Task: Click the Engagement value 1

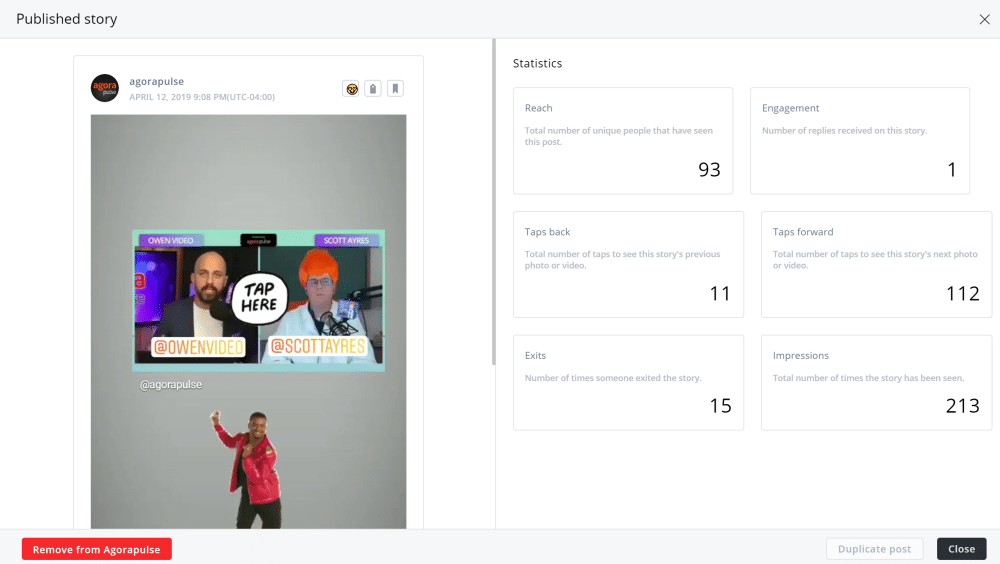Action: [952, 170]
